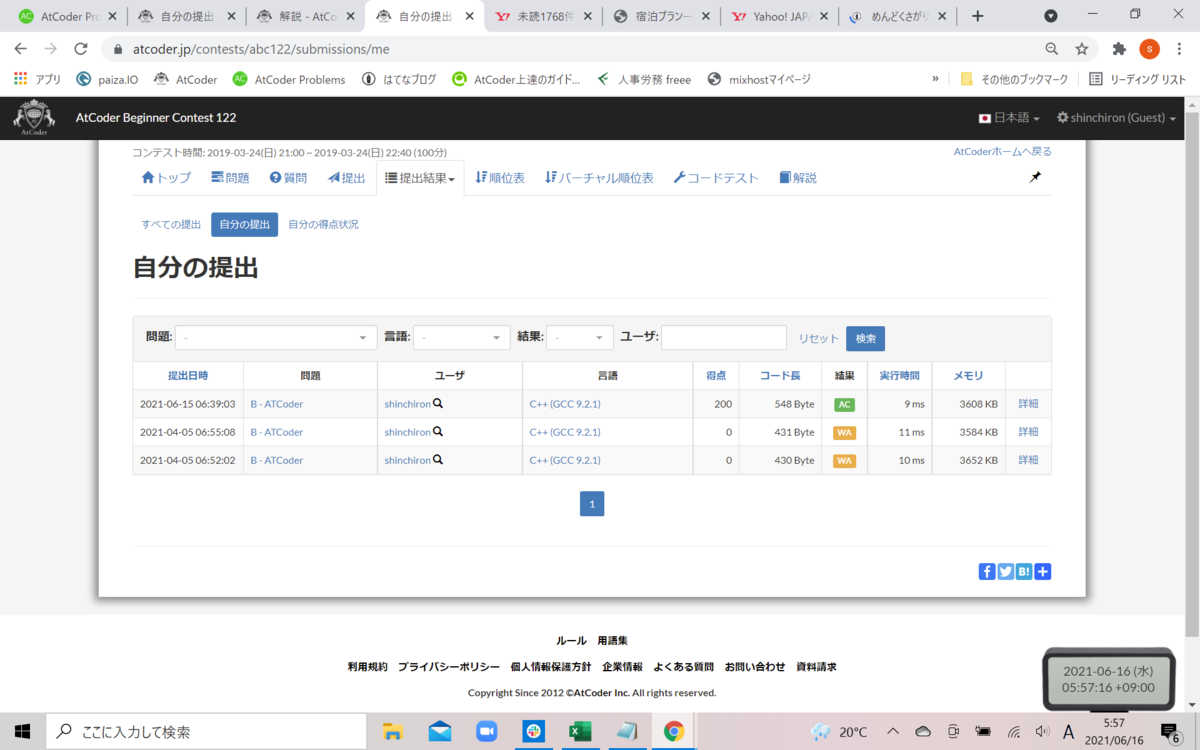This screenshot has height=750, width=1200.
Task: Open extra share options with the plus icon
Action: (1042, 571)
